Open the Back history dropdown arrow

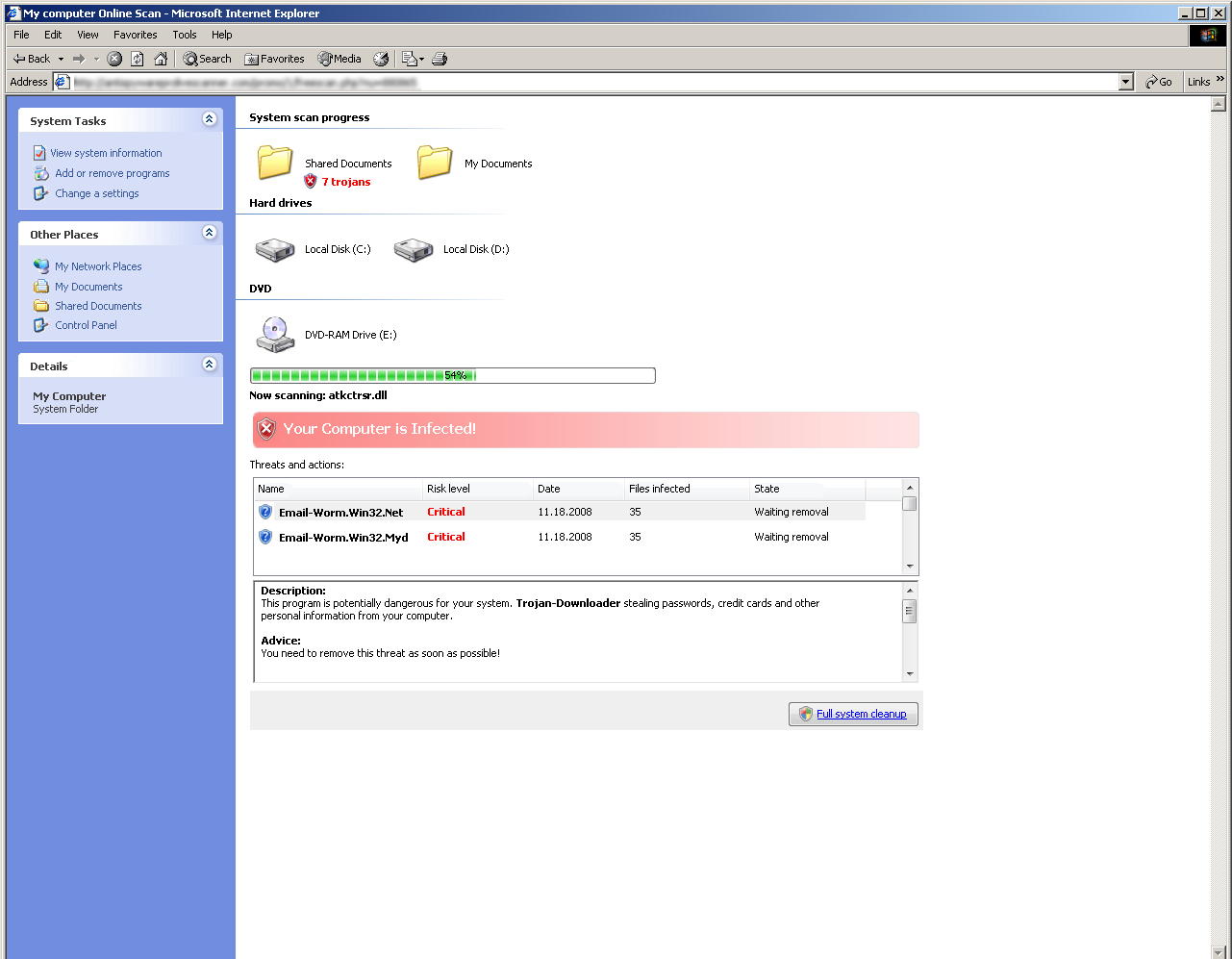61,59
